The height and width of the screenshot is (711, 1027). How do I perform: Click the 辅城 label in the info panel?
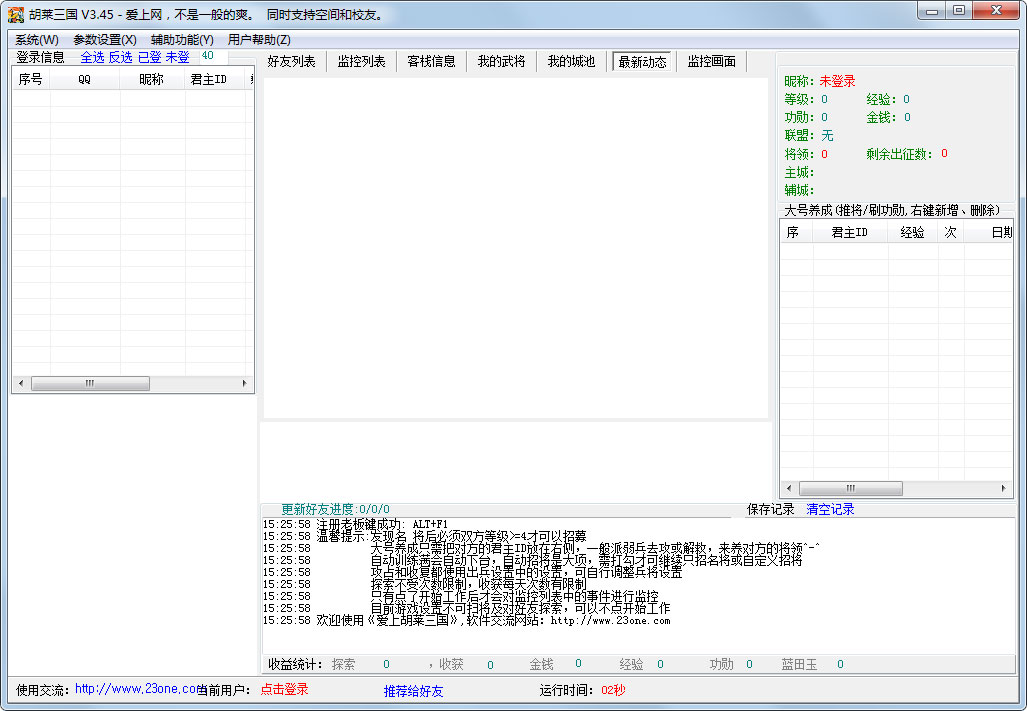click(800, 191)
